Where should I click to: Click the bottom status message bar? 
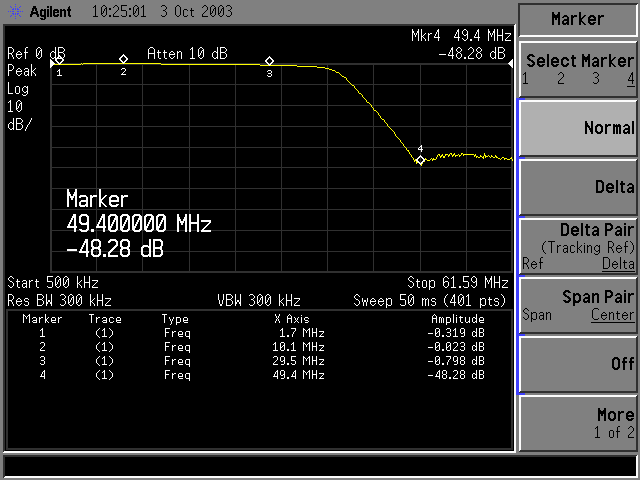pos(320,466)
